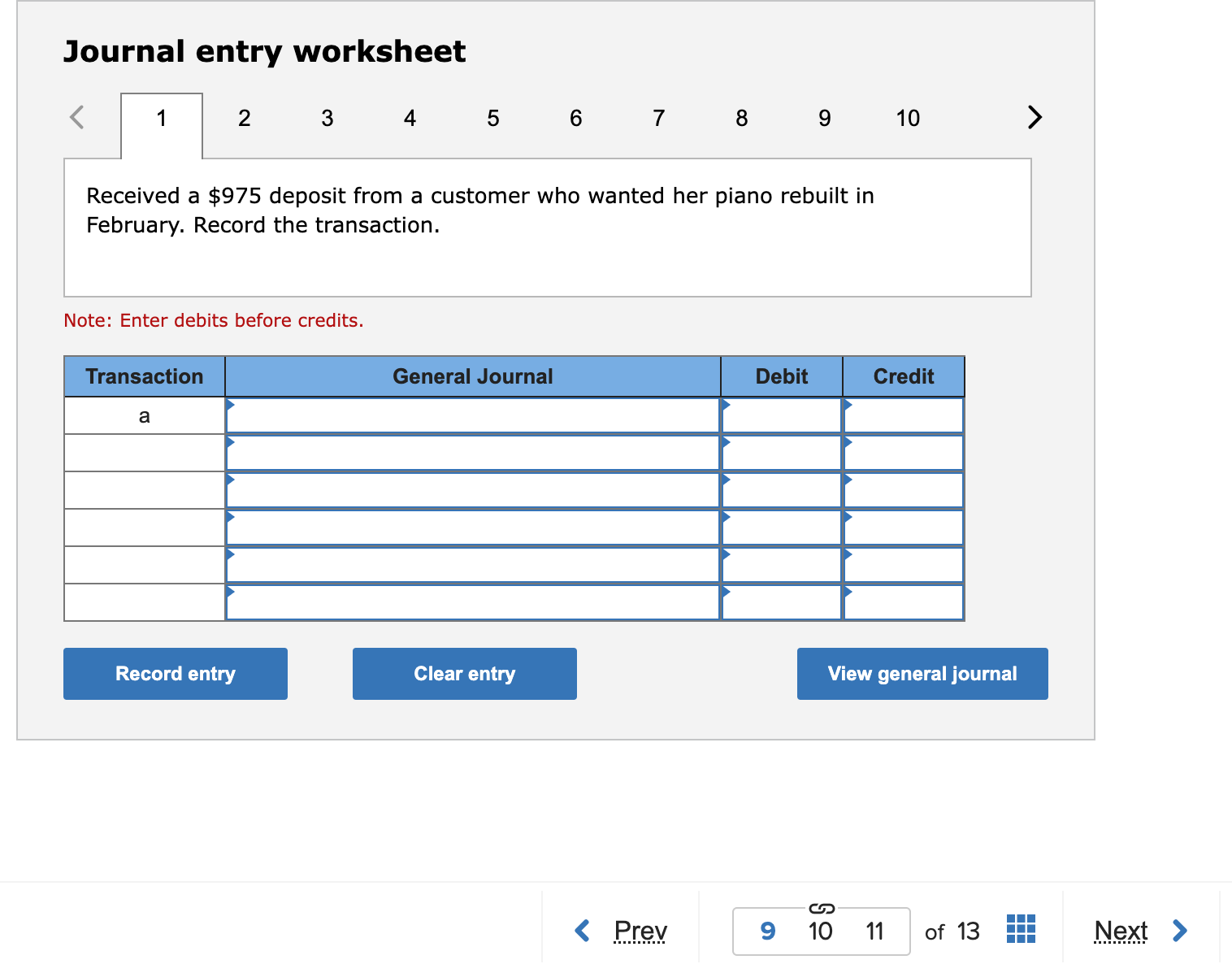This screenshot has height=977, width=1232.
Task: Switch to worksheet tab 8
Action: coord(741,117)
